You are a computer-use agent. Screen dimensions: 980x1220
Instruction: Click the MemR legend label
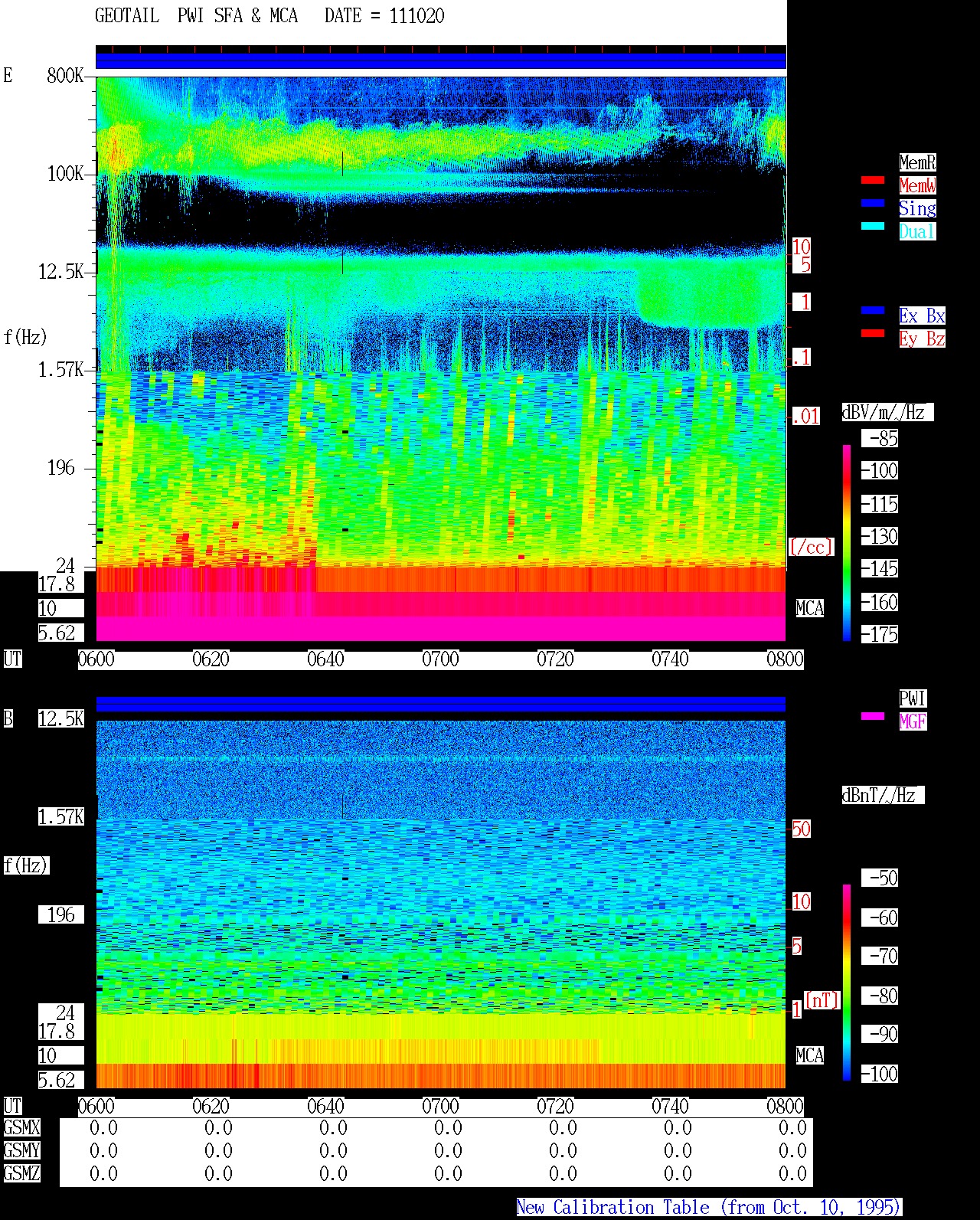(x=917, y=162)
